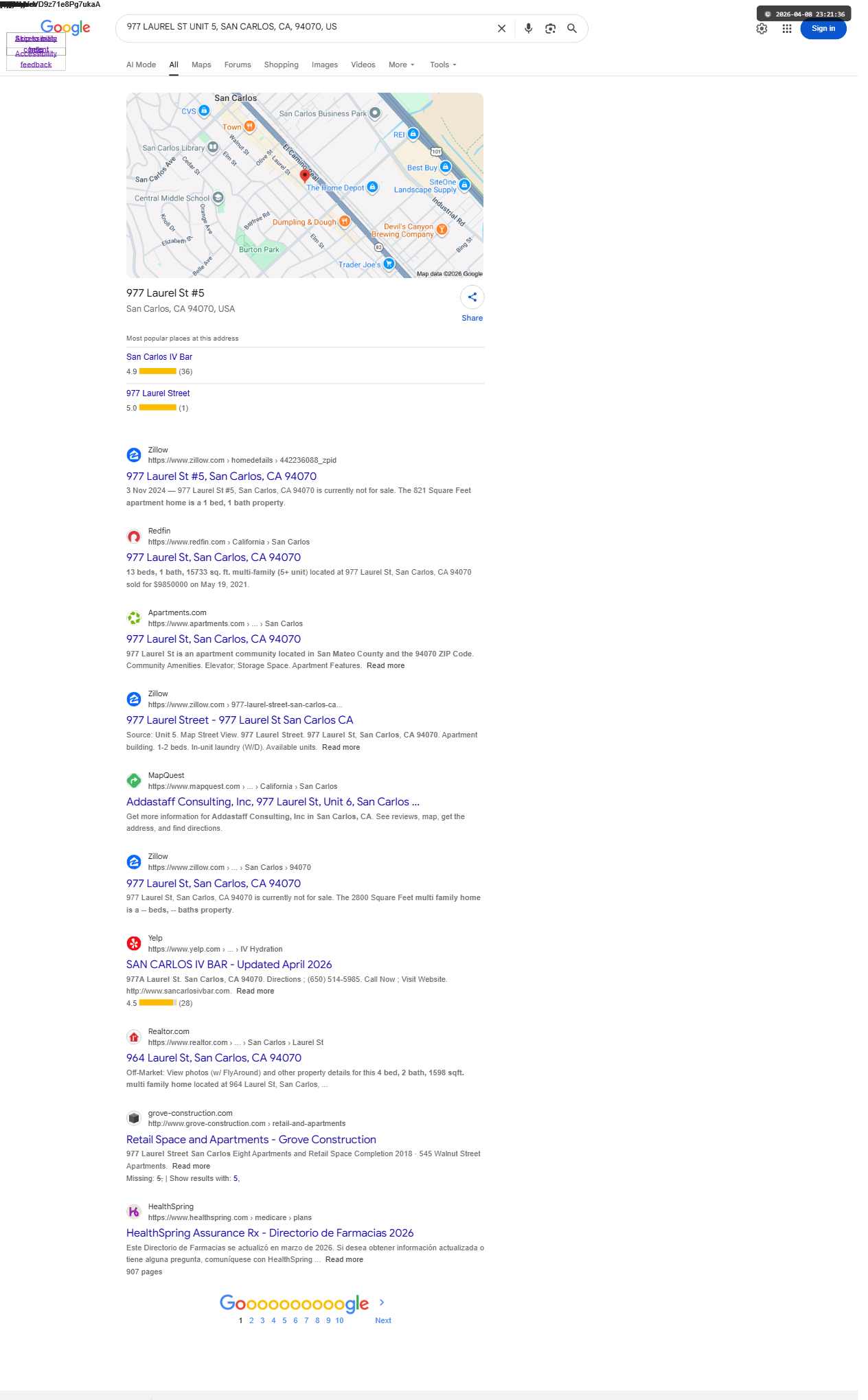
Task: Expand Apartments.com snippet with Read more
Action: pyautogui.click(x=385, y=665)
